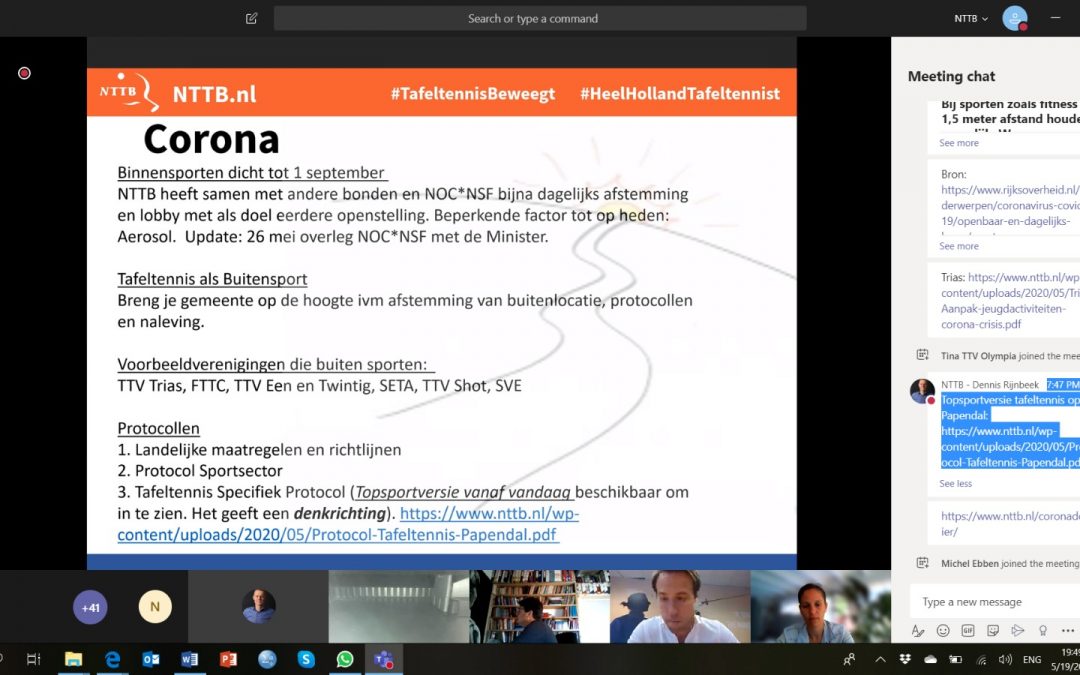Select Dennis Rijnbeek's video tile avatar

259,607
